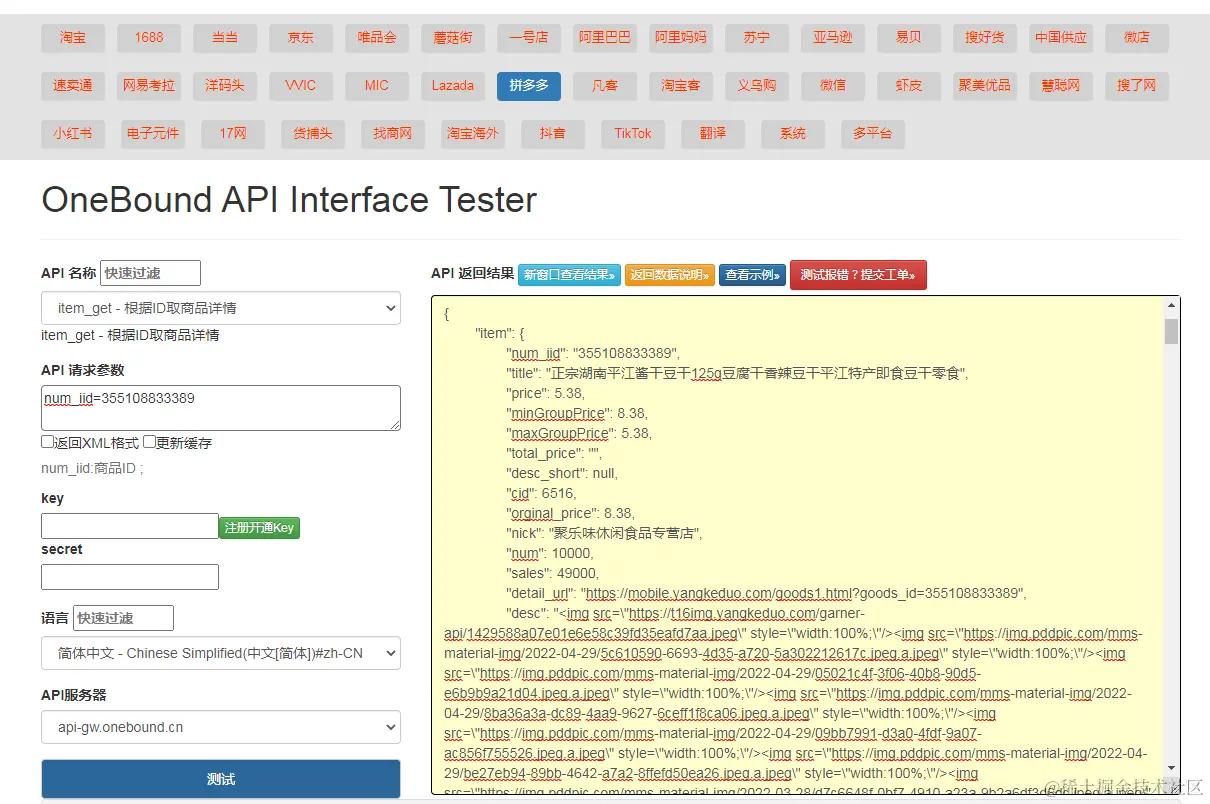
Task: Open the 易贝 tab
Action: pyautogui.click(x=909, y=38)
